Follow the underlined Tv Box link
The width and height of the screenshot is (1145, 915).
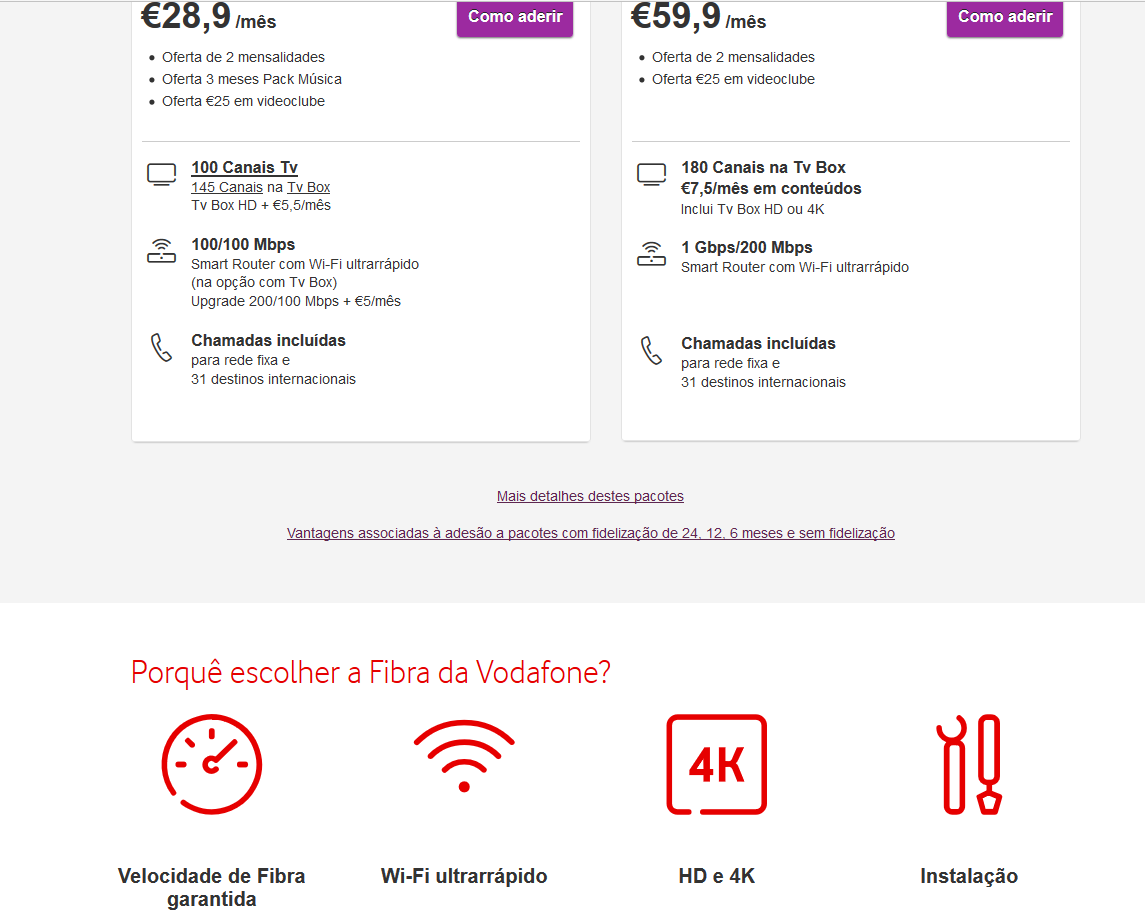point(308,187)
